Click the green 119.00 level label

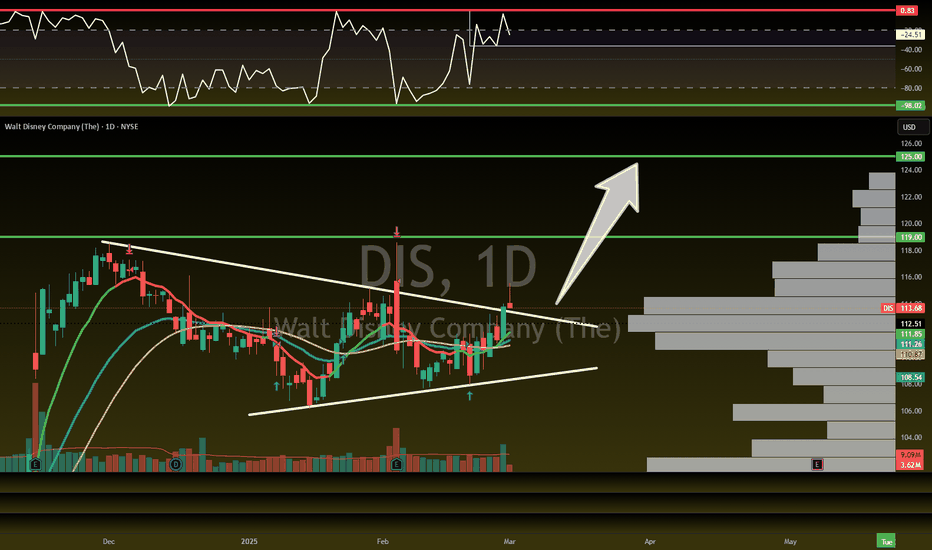click(911, 237)
